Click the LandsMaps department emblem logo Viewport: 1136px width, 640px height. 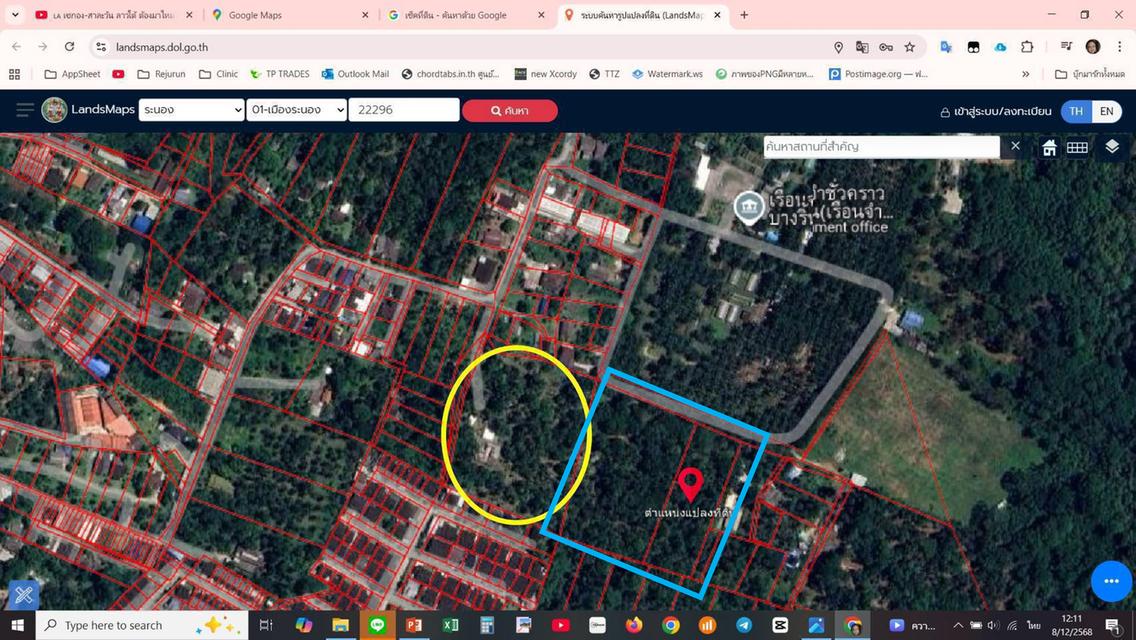(x=54, y=110)
